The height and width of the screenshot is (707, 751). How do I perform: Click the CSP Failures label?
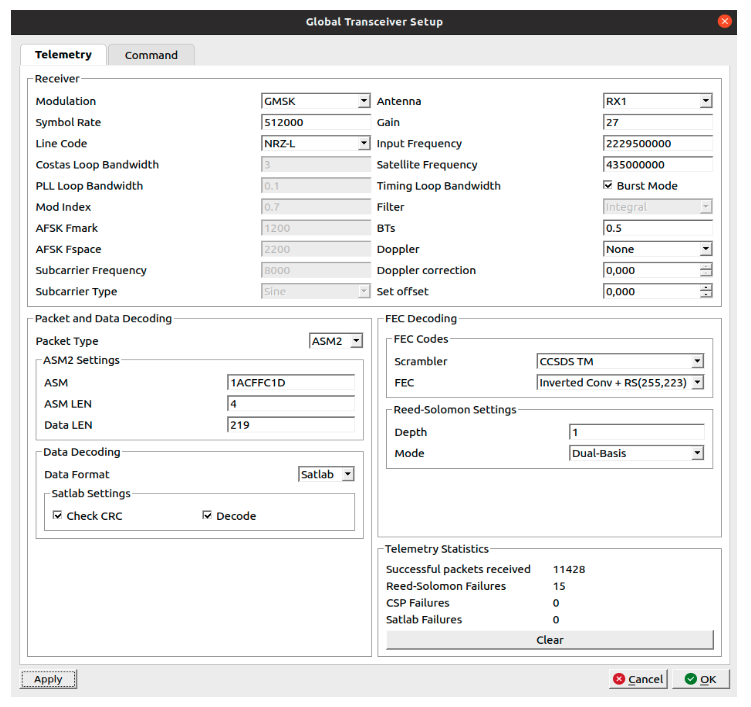point(418,603)
